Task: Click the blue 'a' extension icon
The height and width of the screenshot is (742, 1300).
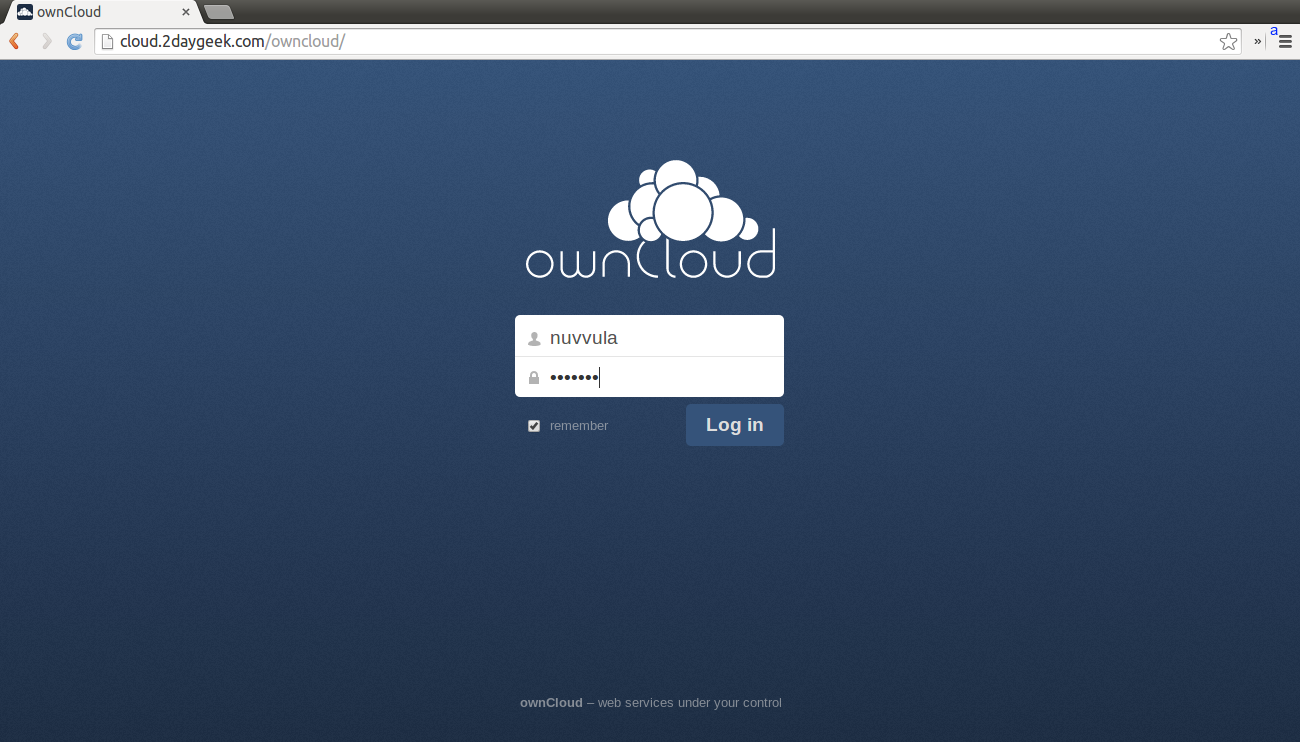Action: (x=1274, y=31)
